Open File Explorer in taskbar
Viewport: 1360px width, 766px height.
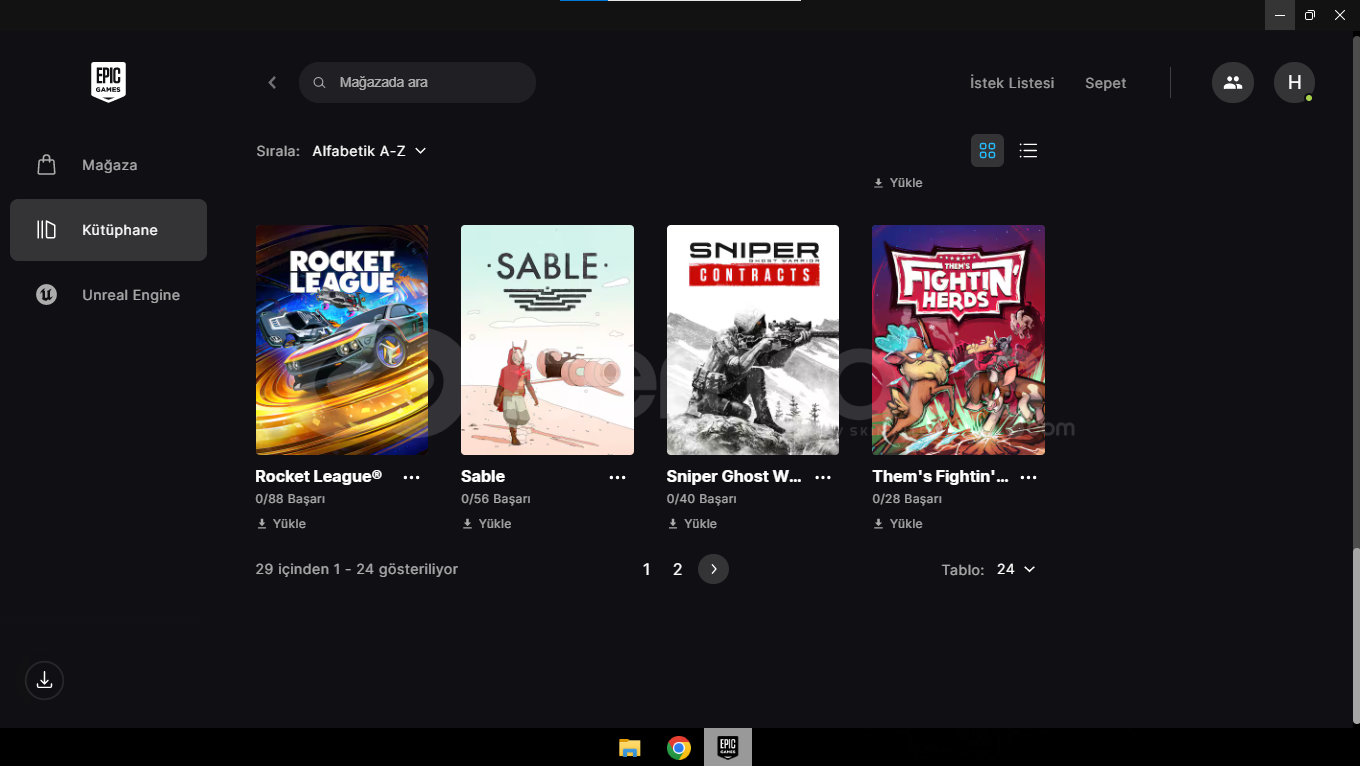[629, 747]
